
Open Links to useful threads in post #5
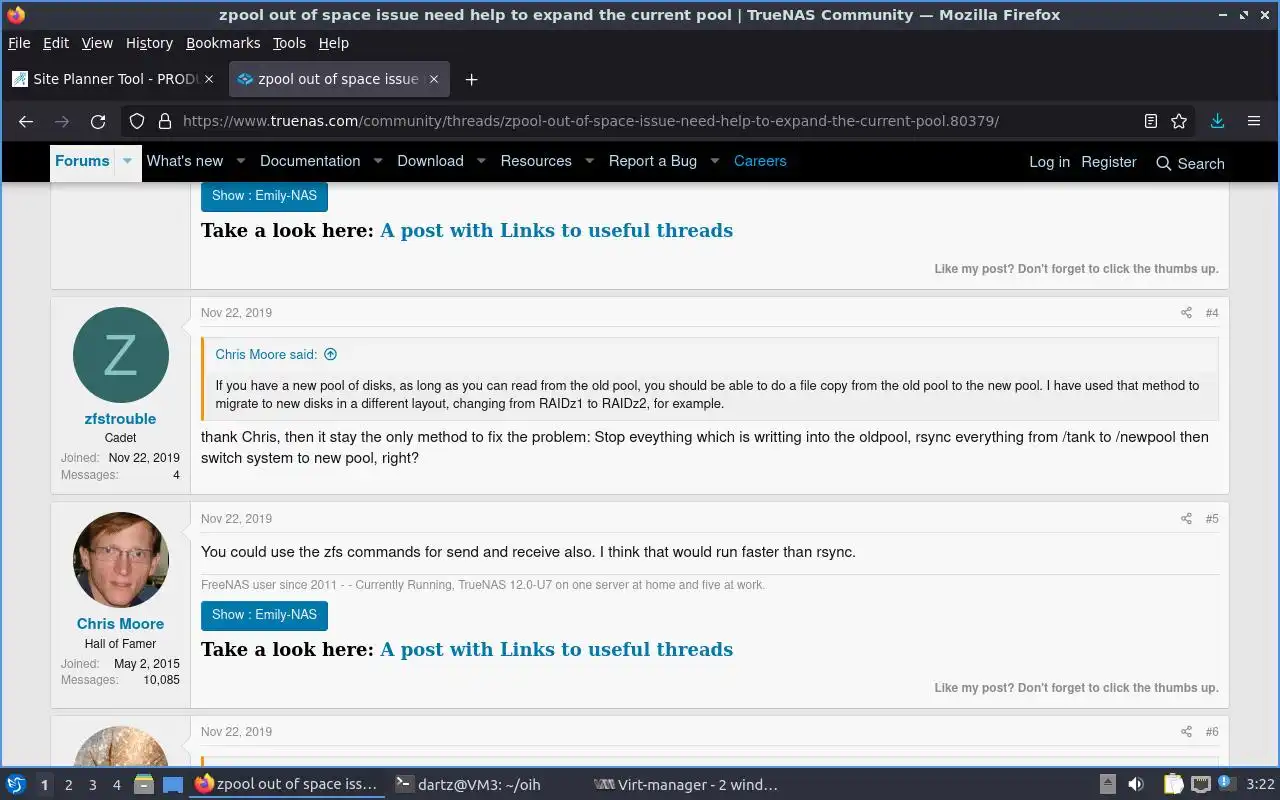click(x=556, y=650)
